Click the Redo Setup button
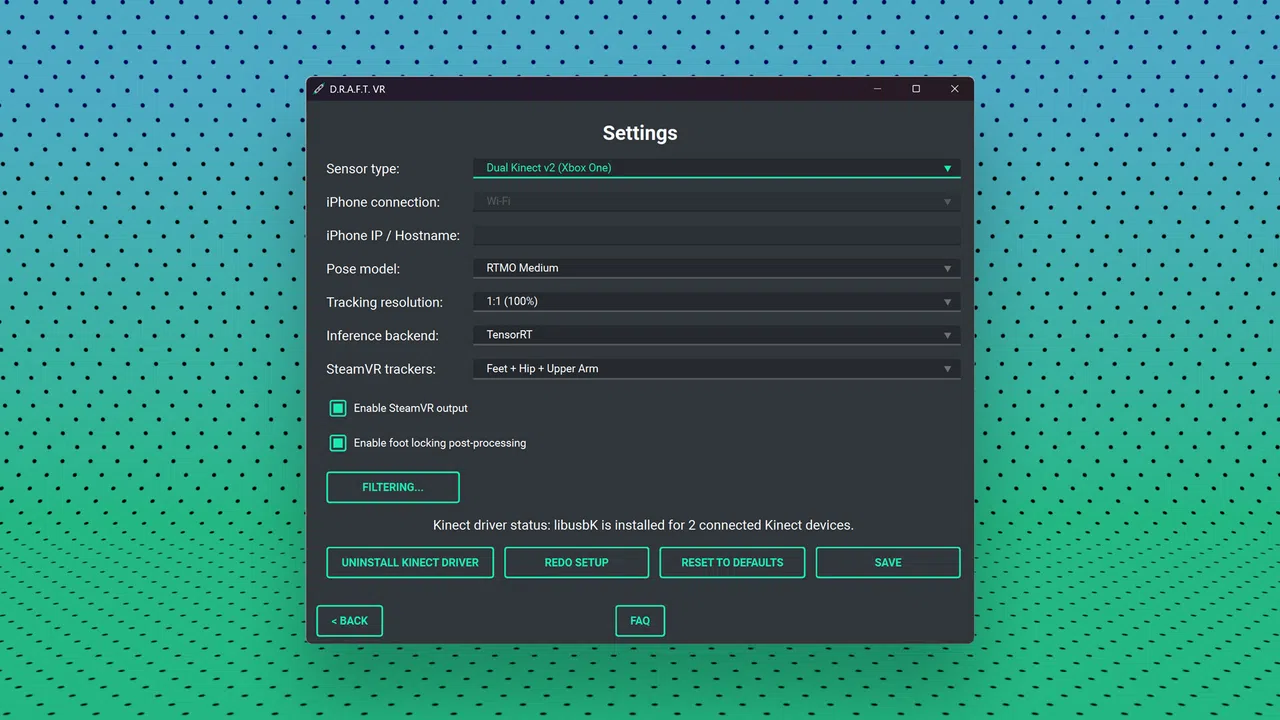1280x720 pixels. point(576,562)
